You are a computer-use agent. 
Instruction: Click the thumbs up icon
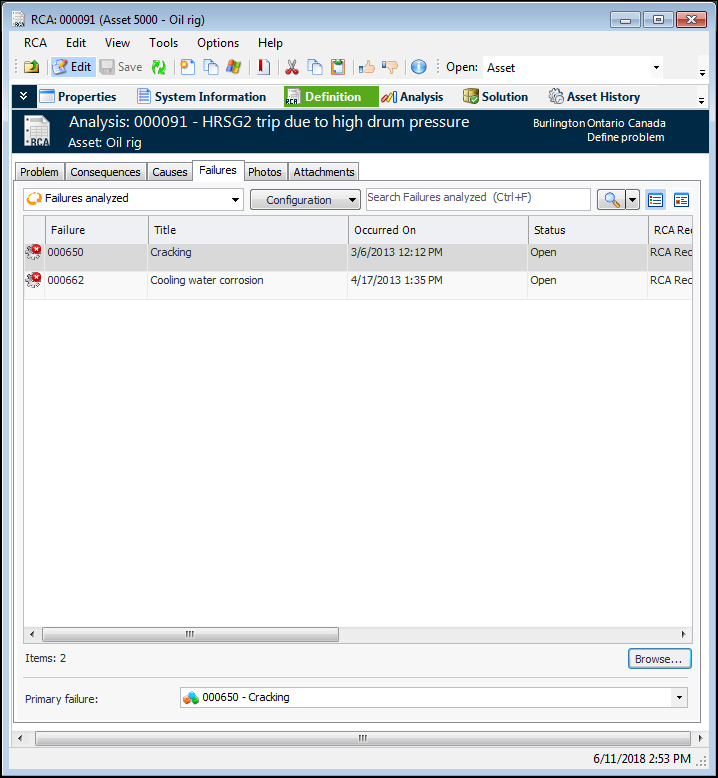(x=367, y=67)
